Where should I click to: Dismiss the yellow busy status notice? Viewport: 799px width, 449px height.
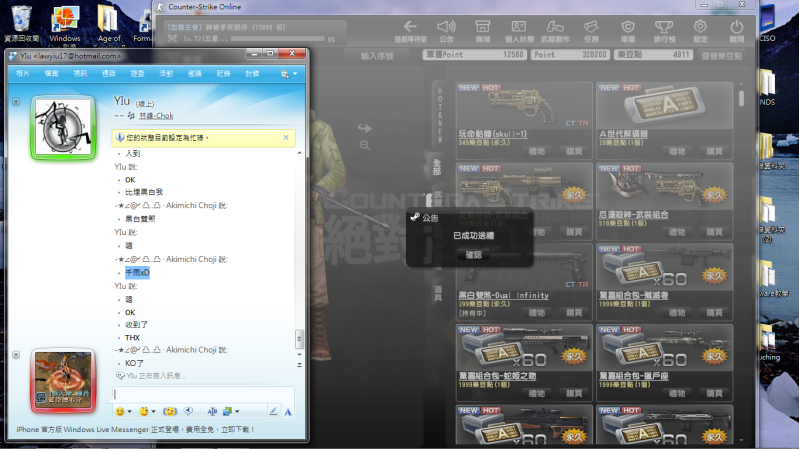(286, 138)
